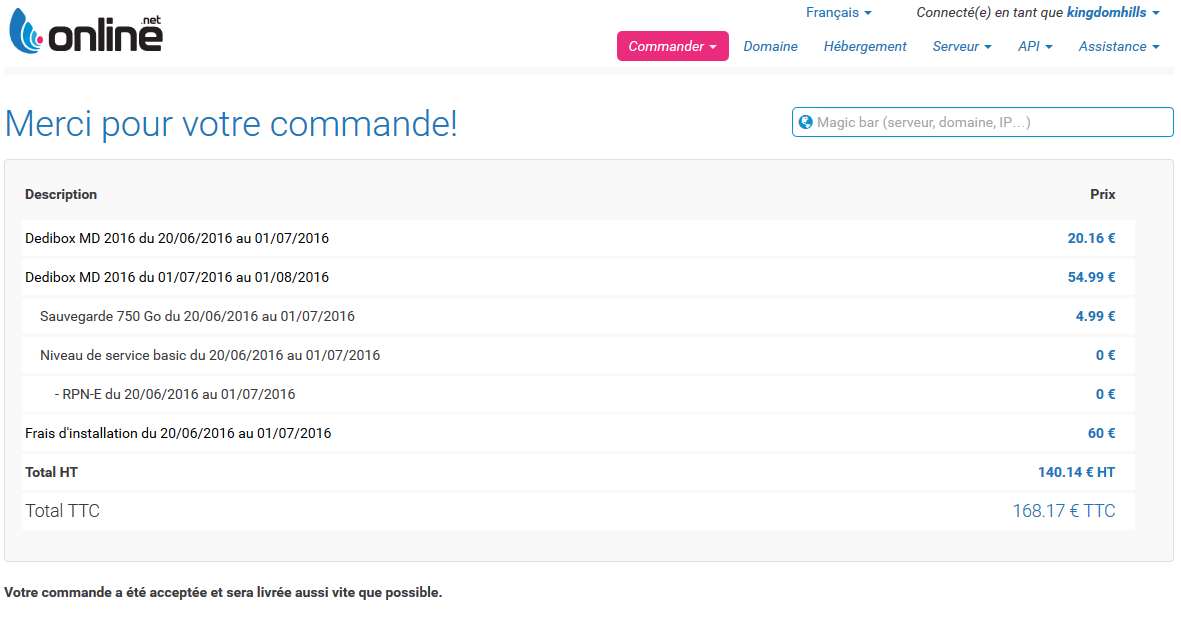Click the Sauvegarde 750 Go line
1181x617 pixels.
[x=197, y=316]
